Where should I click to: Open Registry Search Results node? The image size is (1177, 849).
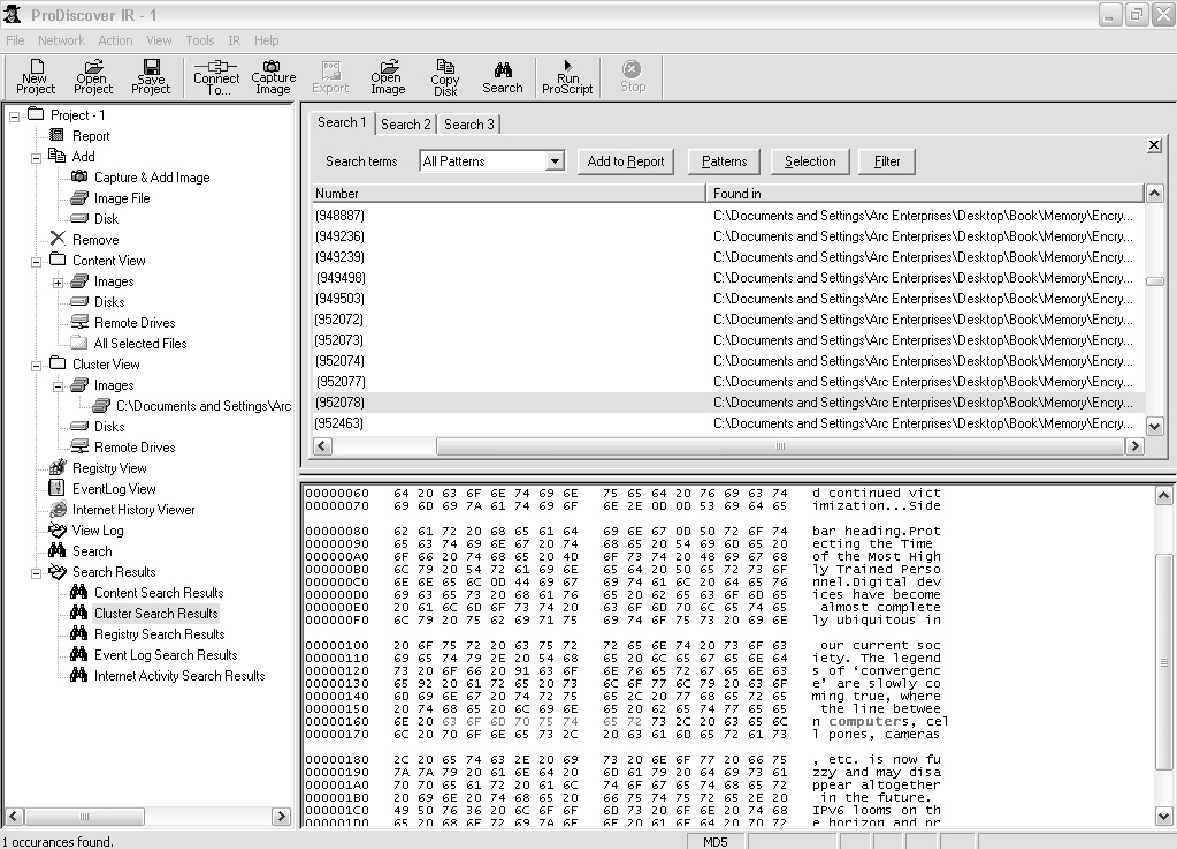[x=158, y=634]
